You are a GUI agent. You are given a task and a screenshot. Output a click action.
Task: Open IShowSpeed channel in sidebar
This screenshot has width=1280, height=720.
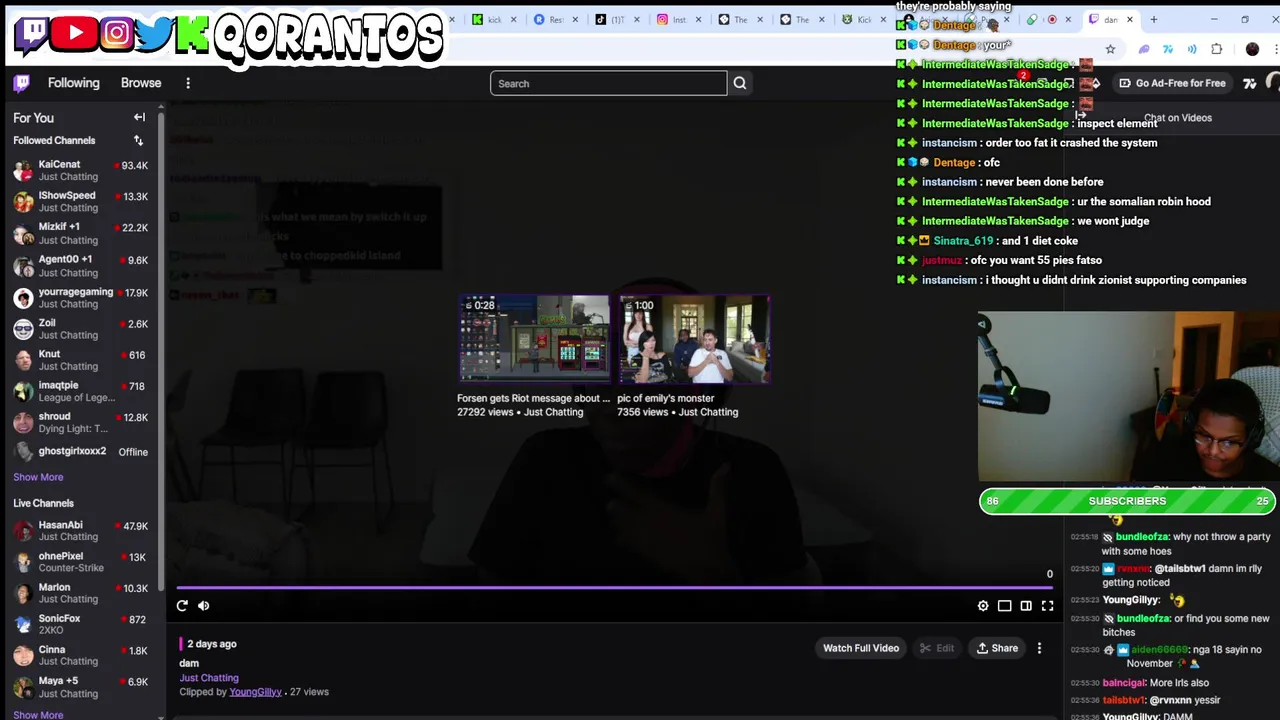coord(80,201)
